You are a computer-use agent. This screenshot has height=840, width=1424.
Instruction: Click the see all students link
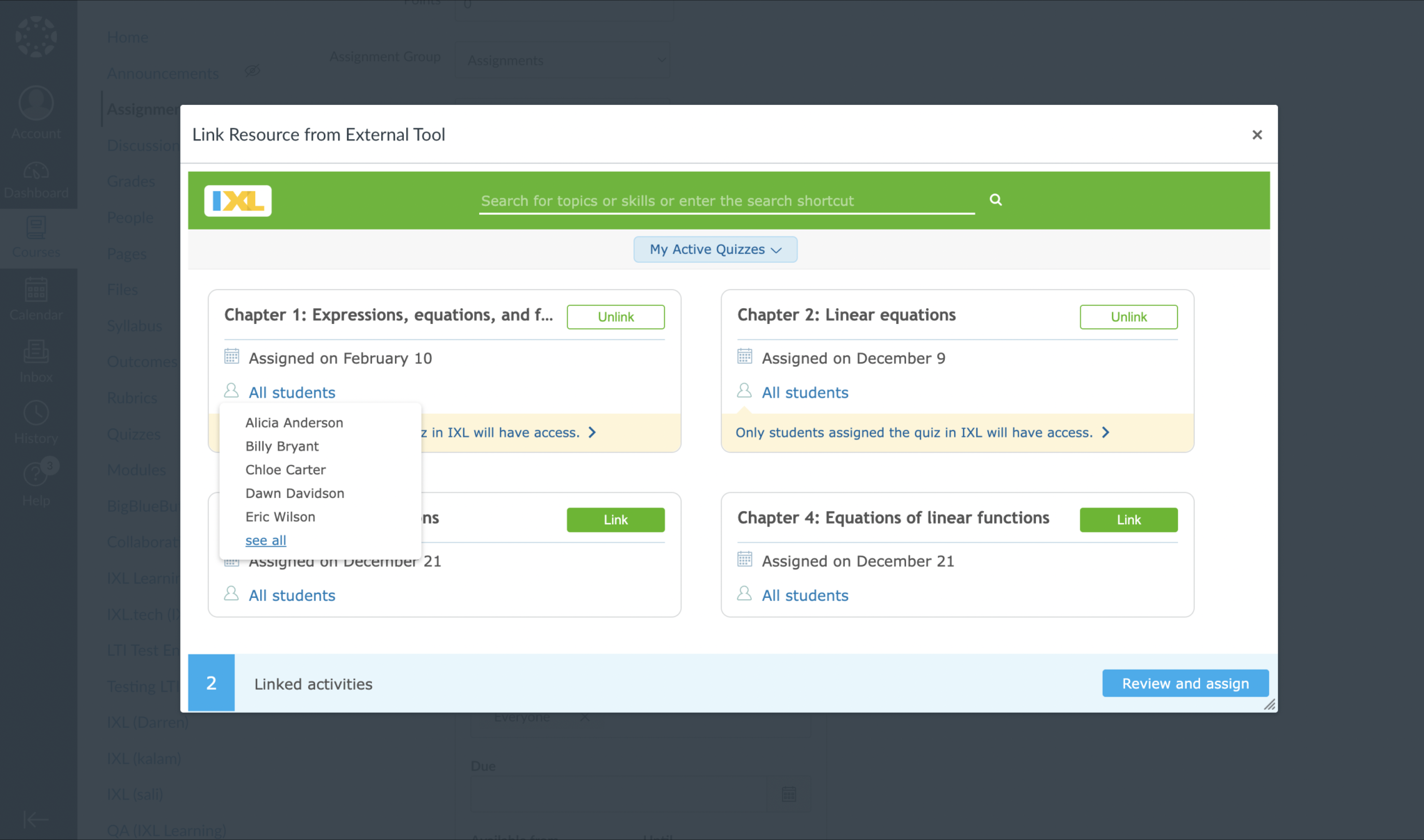[265, 540]
